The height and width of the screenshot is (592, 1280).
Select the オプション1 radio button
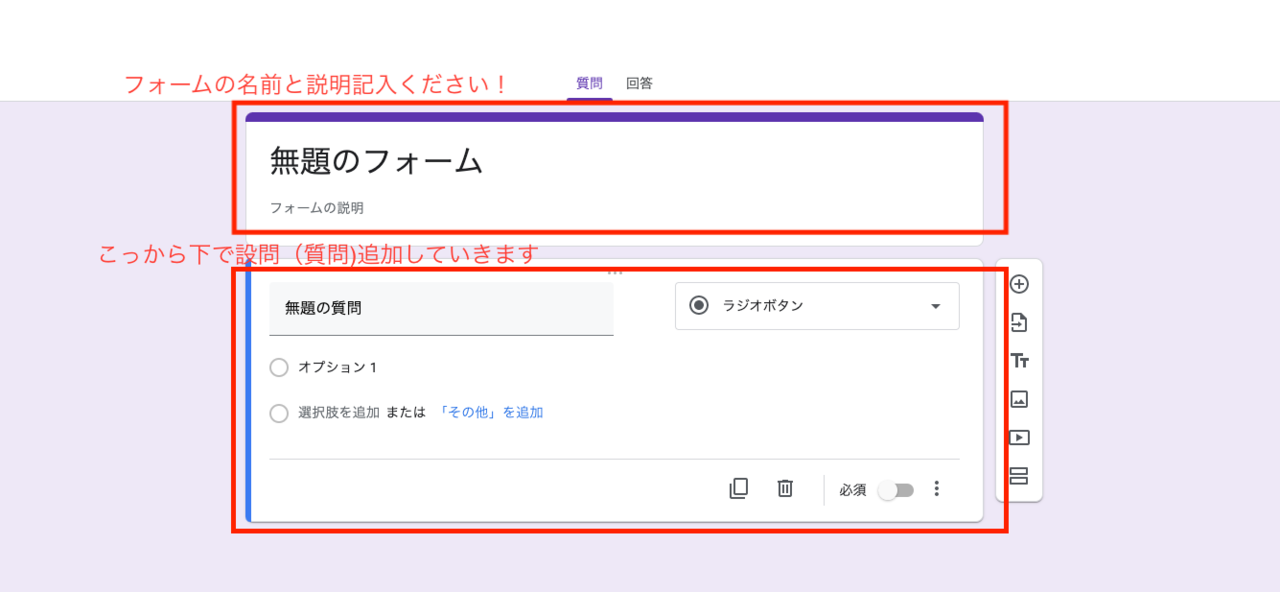pyautogui.click(x=279, y=368)
